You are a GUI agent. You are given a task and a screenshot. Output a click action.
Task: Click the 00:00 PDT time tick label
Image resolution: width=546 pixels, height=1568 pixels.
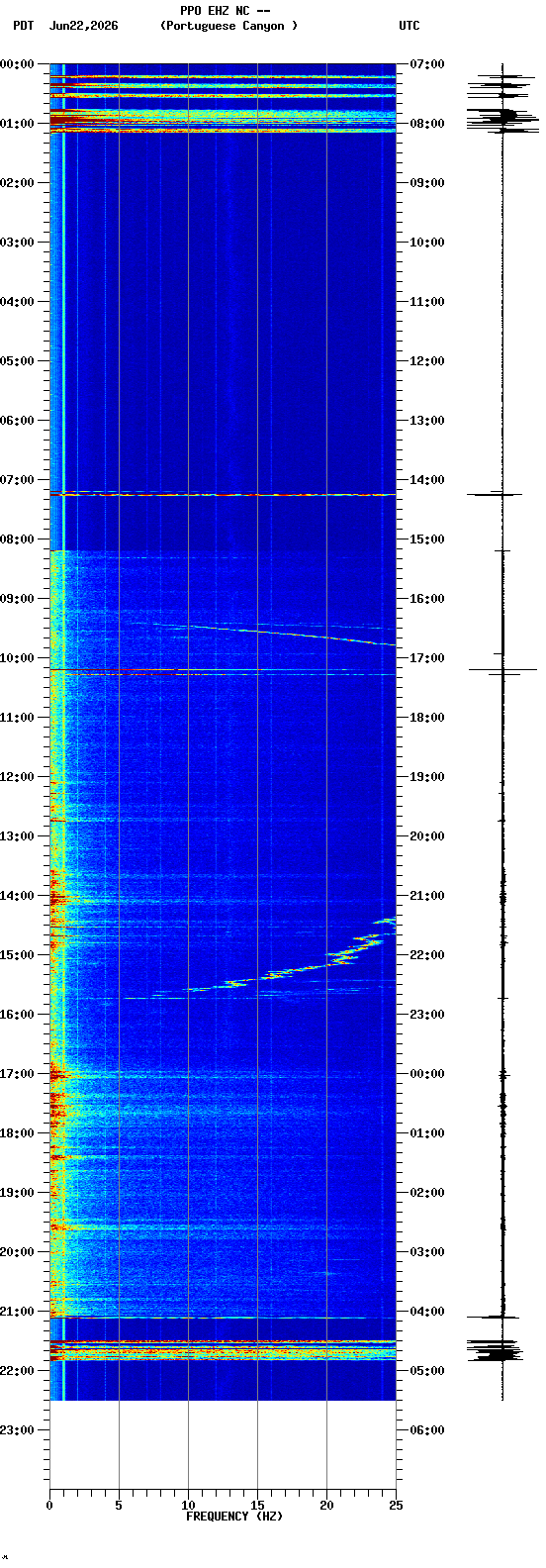click(17, 64)
